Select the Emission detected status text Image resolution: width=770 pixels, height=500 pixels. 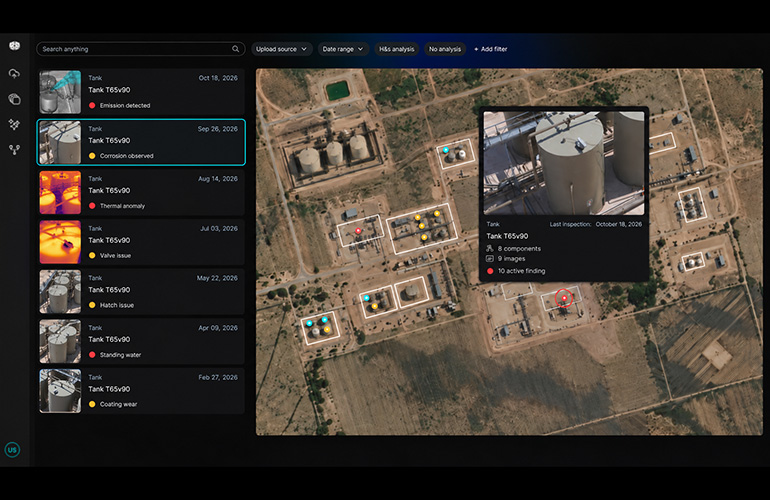[125, 106]
